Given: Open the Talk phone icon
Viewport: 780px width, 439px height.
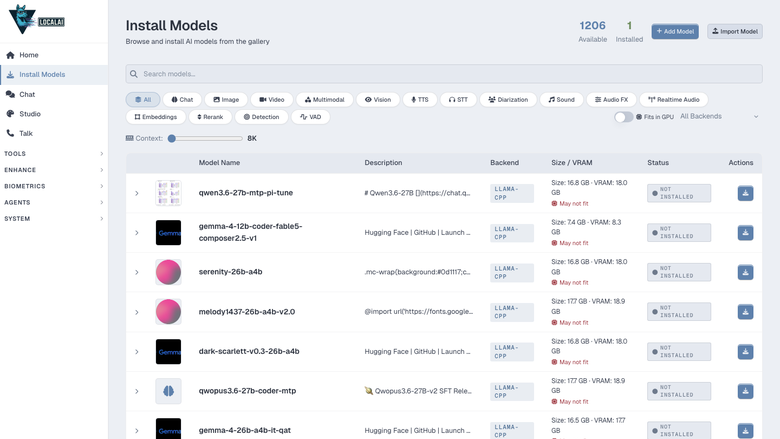Looking at the screenshot, I should point(10,133).
